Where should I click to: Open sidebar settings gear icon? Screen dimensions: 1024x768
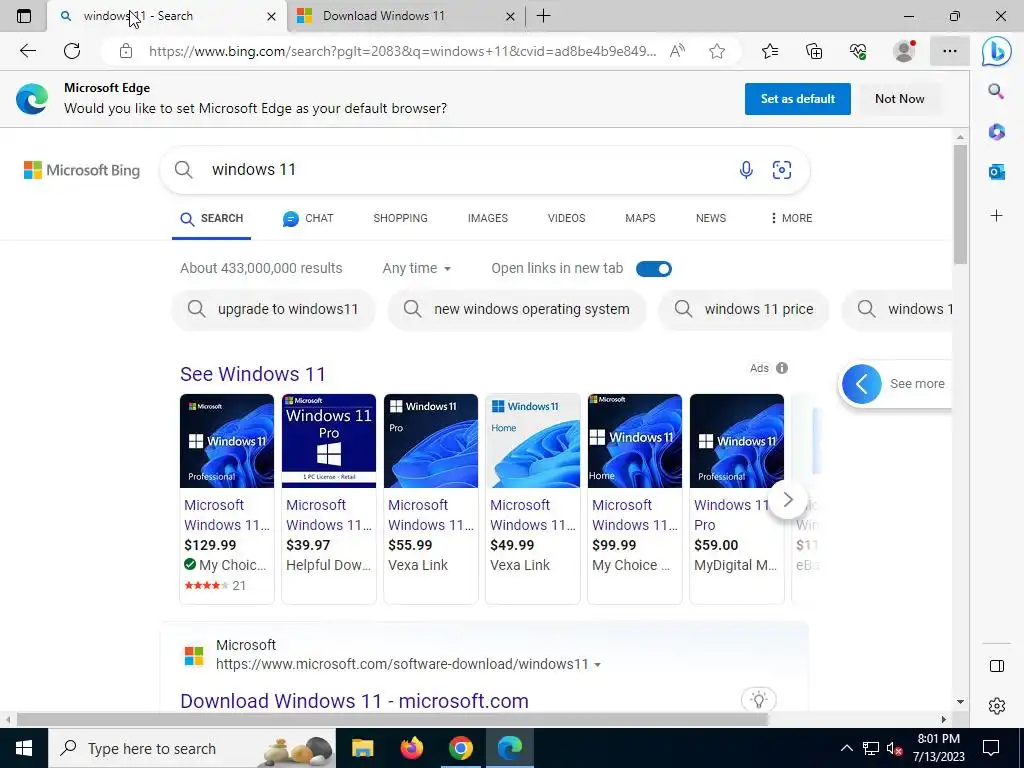[x=997, y=706]
